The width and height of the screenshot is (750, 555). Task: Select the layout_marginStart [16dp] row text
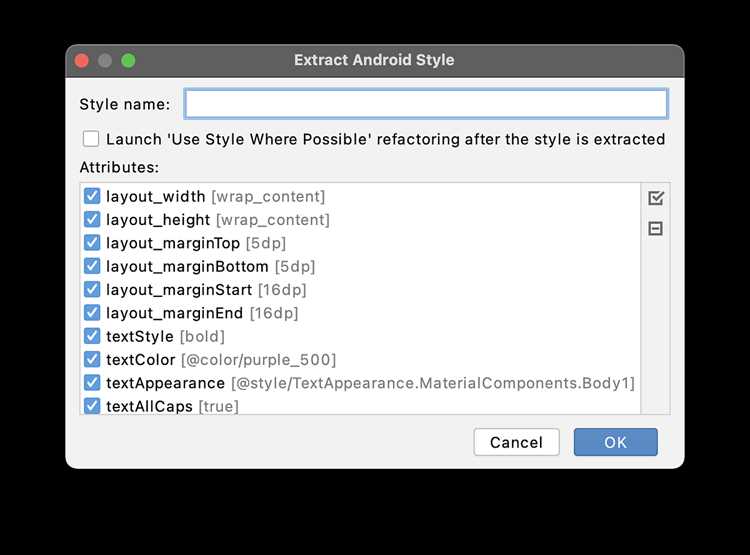206,290
